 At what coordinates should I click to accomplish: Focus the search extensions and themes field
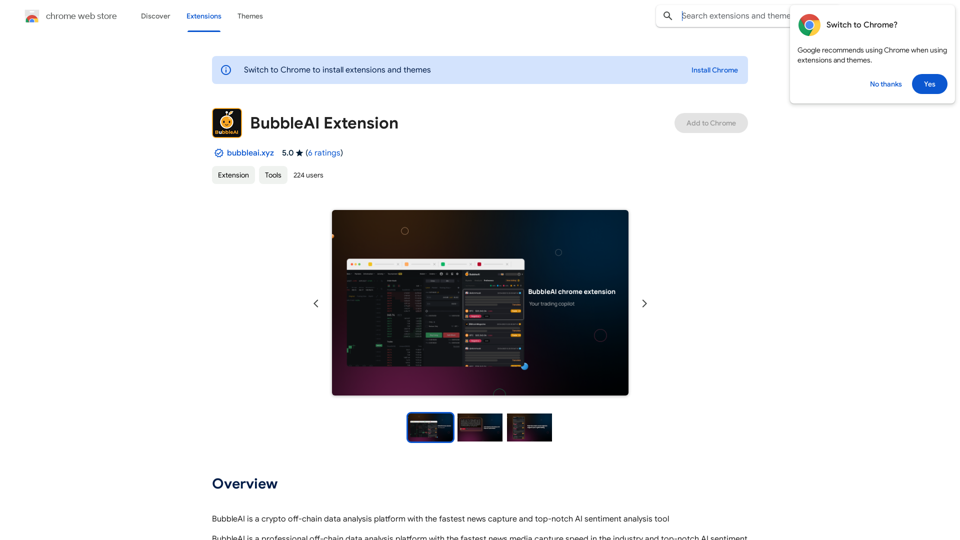point(735,16)
